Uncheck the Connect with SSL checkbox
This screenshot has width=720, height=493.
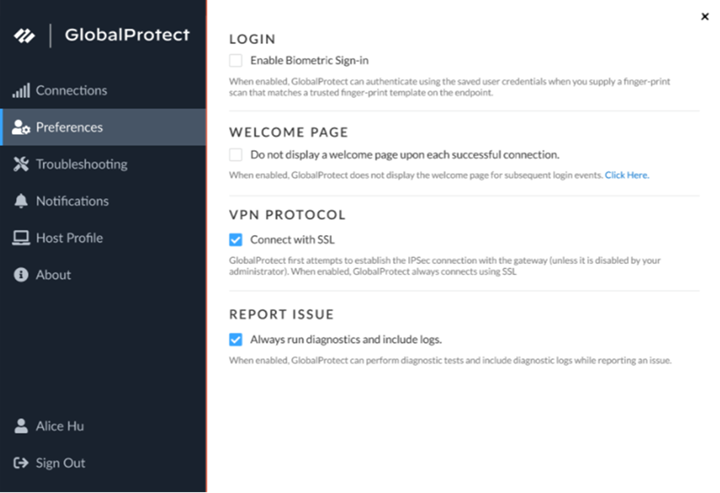click(236, 239)
